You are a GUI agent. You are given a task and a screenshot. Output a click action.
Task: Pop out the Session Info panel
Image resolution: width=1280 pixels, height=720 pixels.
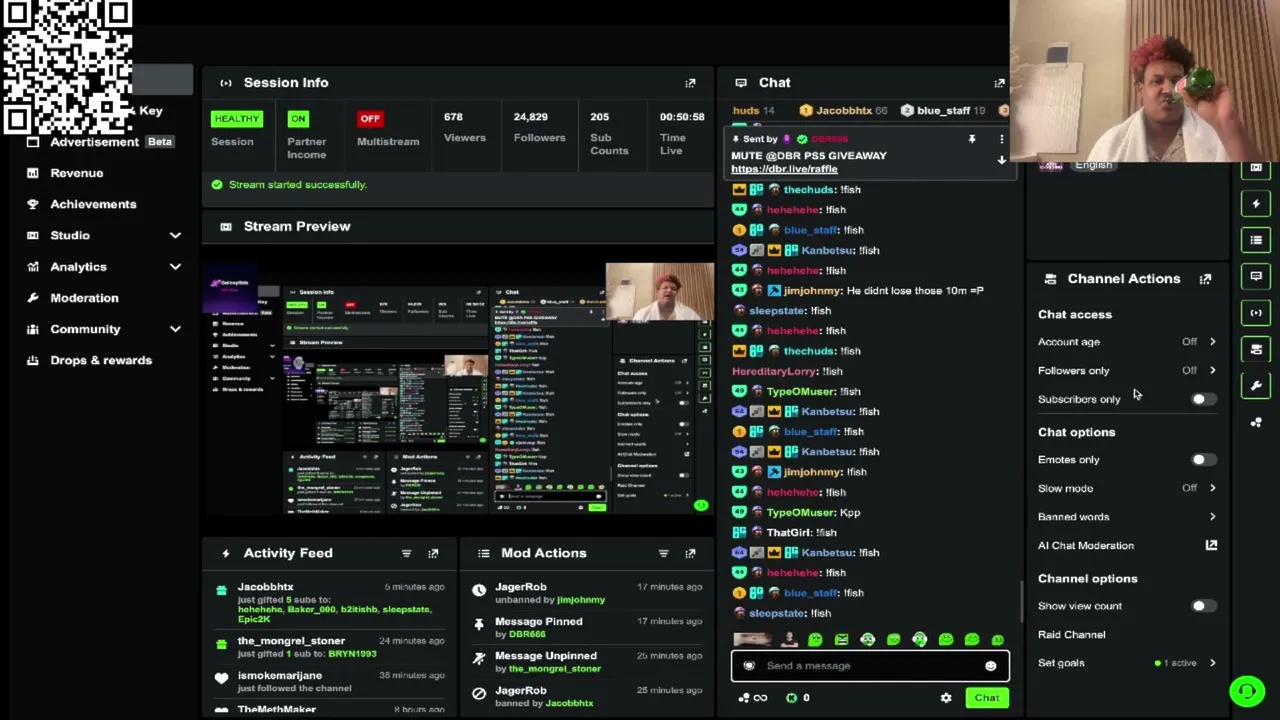690,83
